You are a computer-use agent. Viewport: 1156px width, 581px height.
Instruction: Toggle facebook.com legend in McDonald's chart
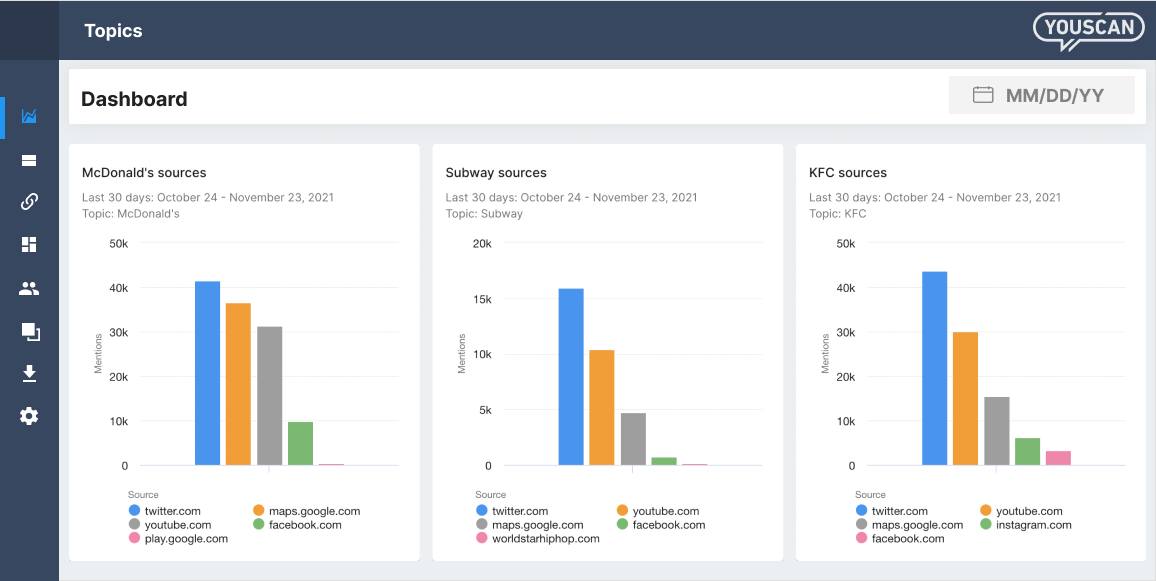click(x=297, y=525)
